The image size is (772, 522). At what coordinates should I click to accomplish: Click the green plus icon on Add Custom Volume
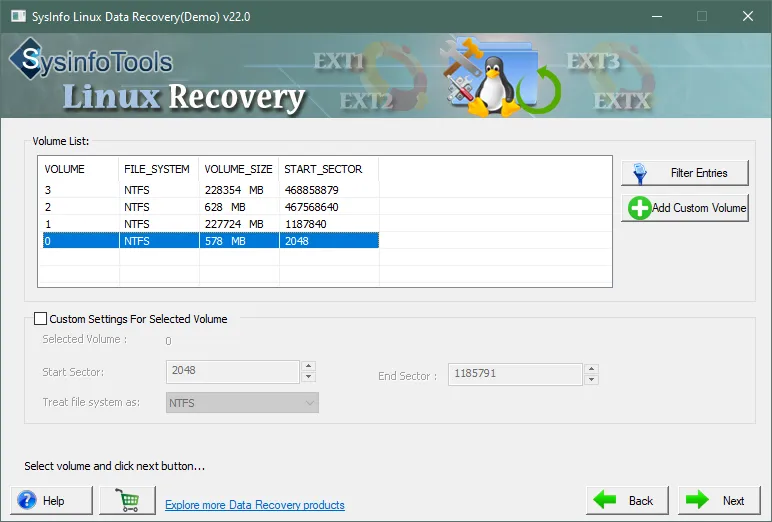pyautogui.click(x=639, y=208)
